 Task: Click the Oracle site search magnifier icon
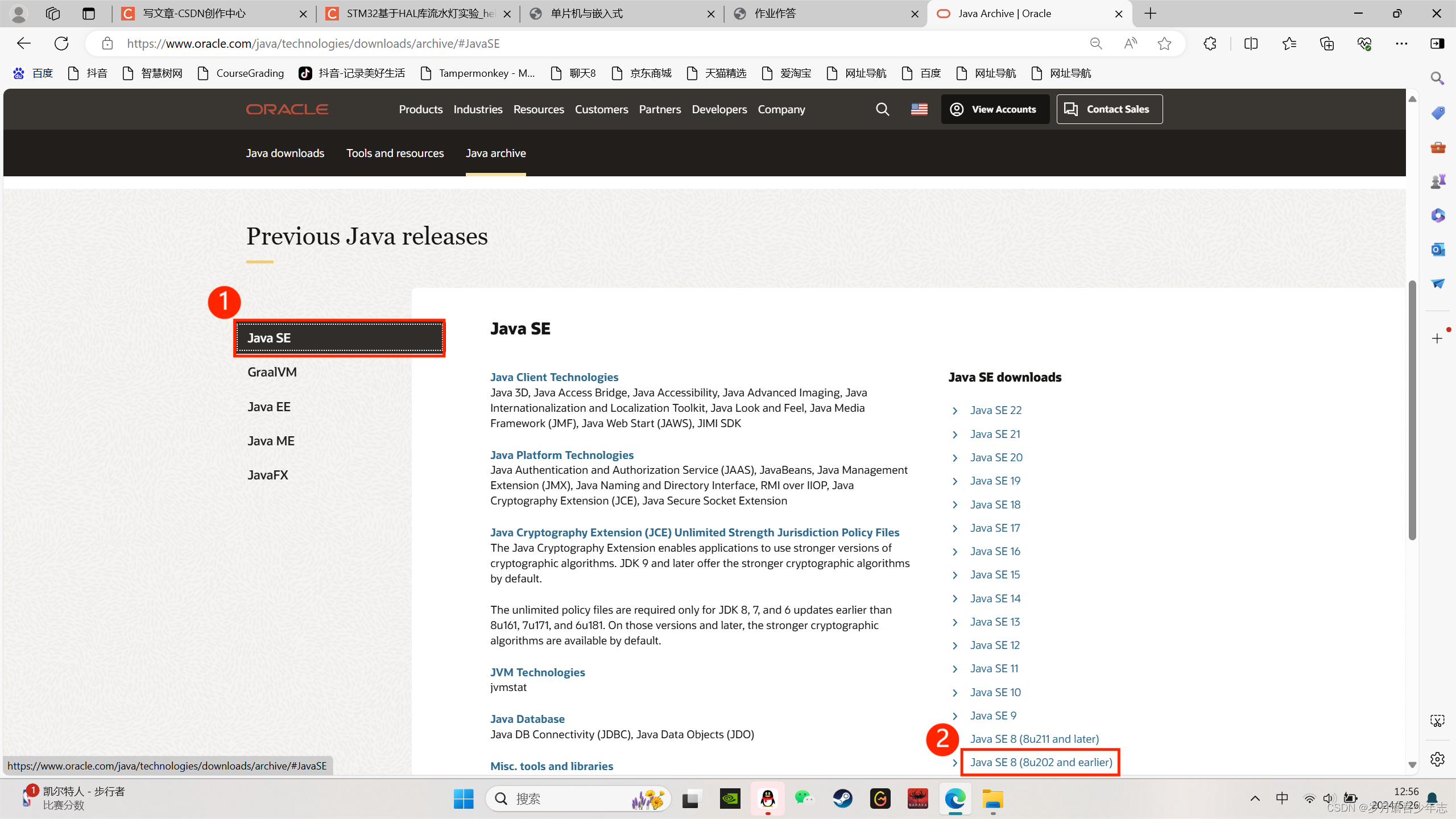(x=882, y=109)
